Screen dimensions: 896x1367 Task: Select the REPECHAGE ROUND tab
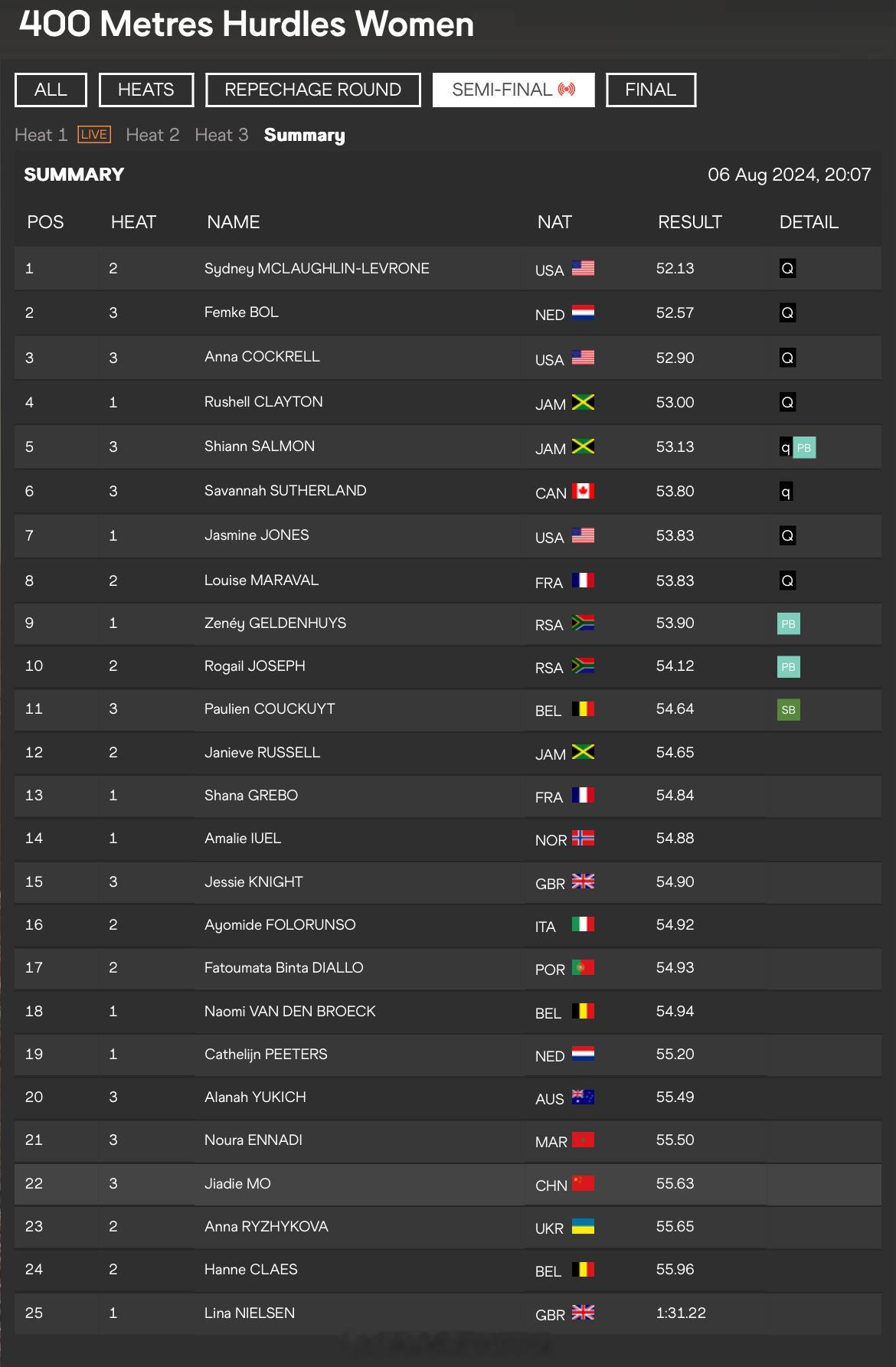point(313,90)
